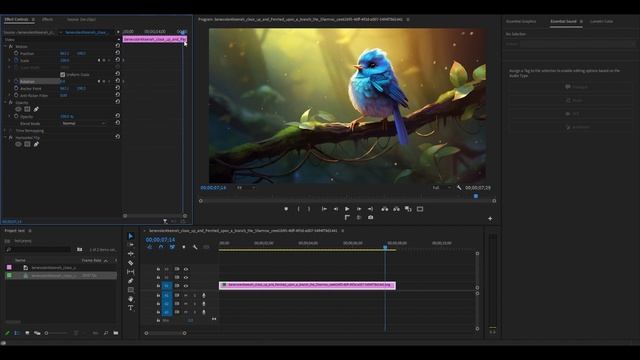The width and height of the screenshot is (640, 360).
Task: Collapse Horizontal Flip effect
Action: (5, 138)
